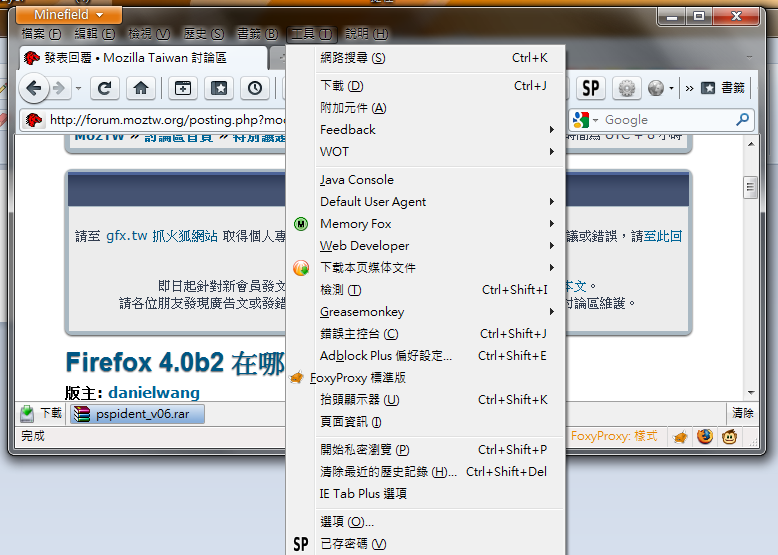Screen dimensions: 778x555
Task: Click the gear icon in toolbar
Action: click(x=627, y=88)
